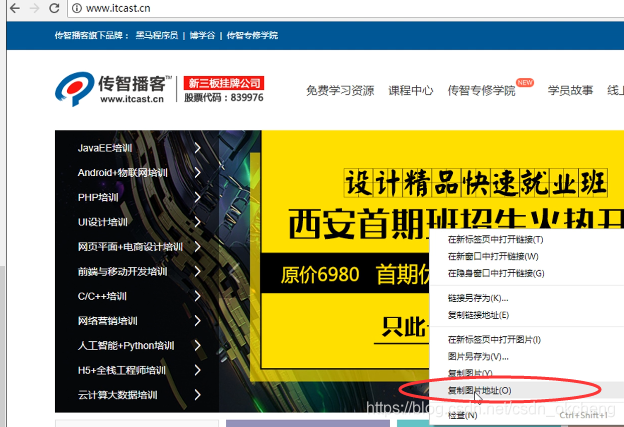Select C/C++培训 course category
The height and width of the screenshot is (427, 624).
click(x=102, y=296)
